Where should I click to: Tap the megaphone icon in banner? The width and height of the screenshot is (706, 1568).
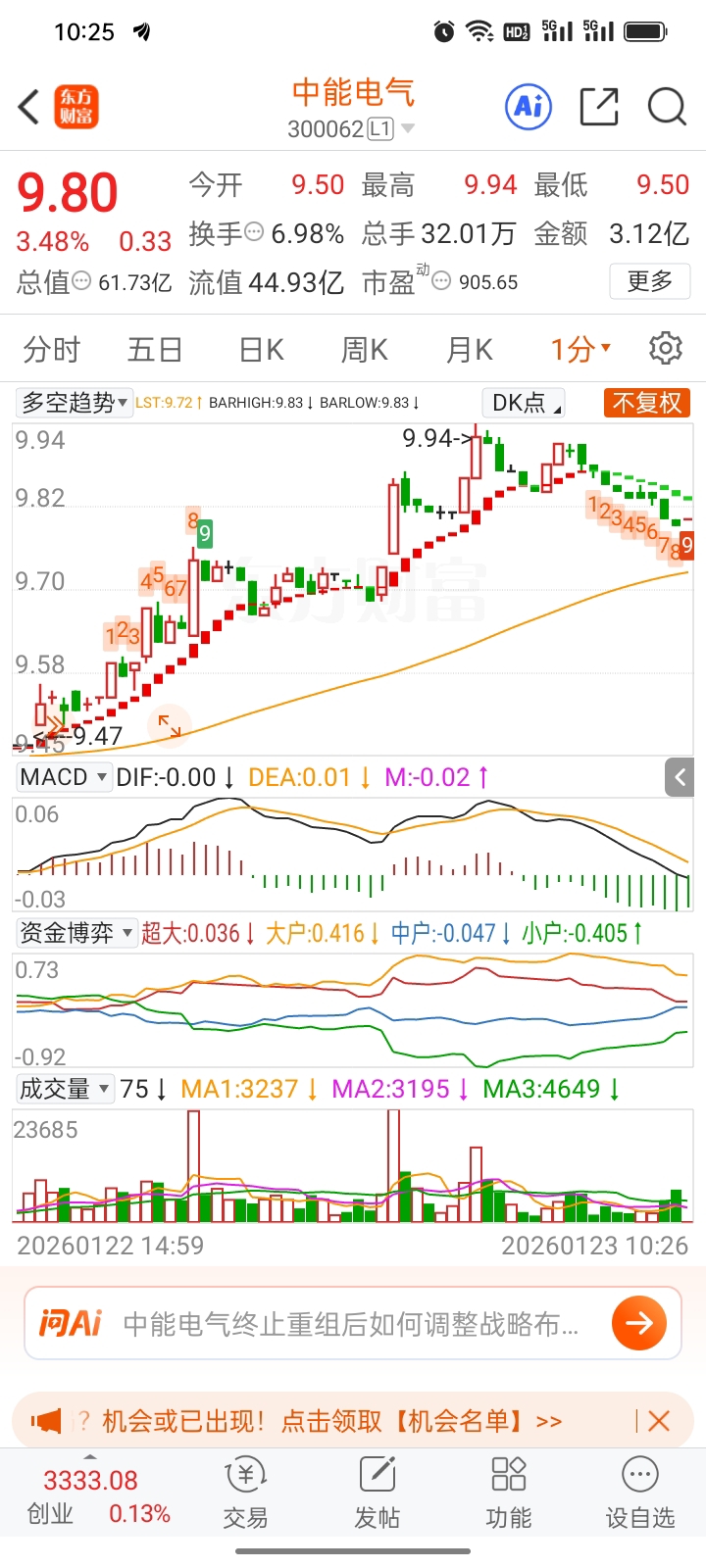46,1421
